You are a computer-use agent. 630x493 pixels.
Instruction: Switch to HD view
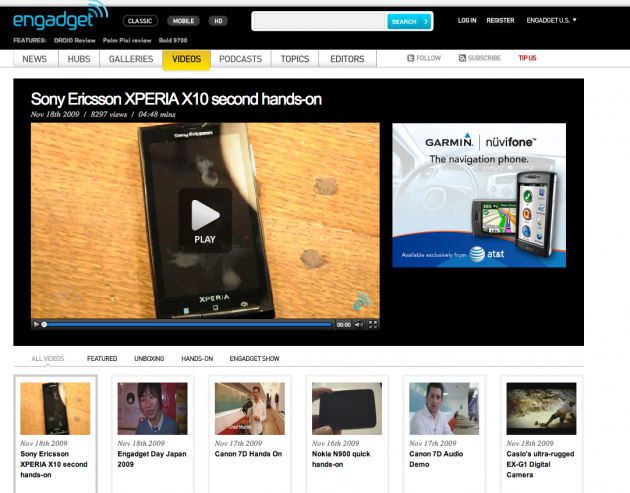pyautogui.click(x=218, y=21)
